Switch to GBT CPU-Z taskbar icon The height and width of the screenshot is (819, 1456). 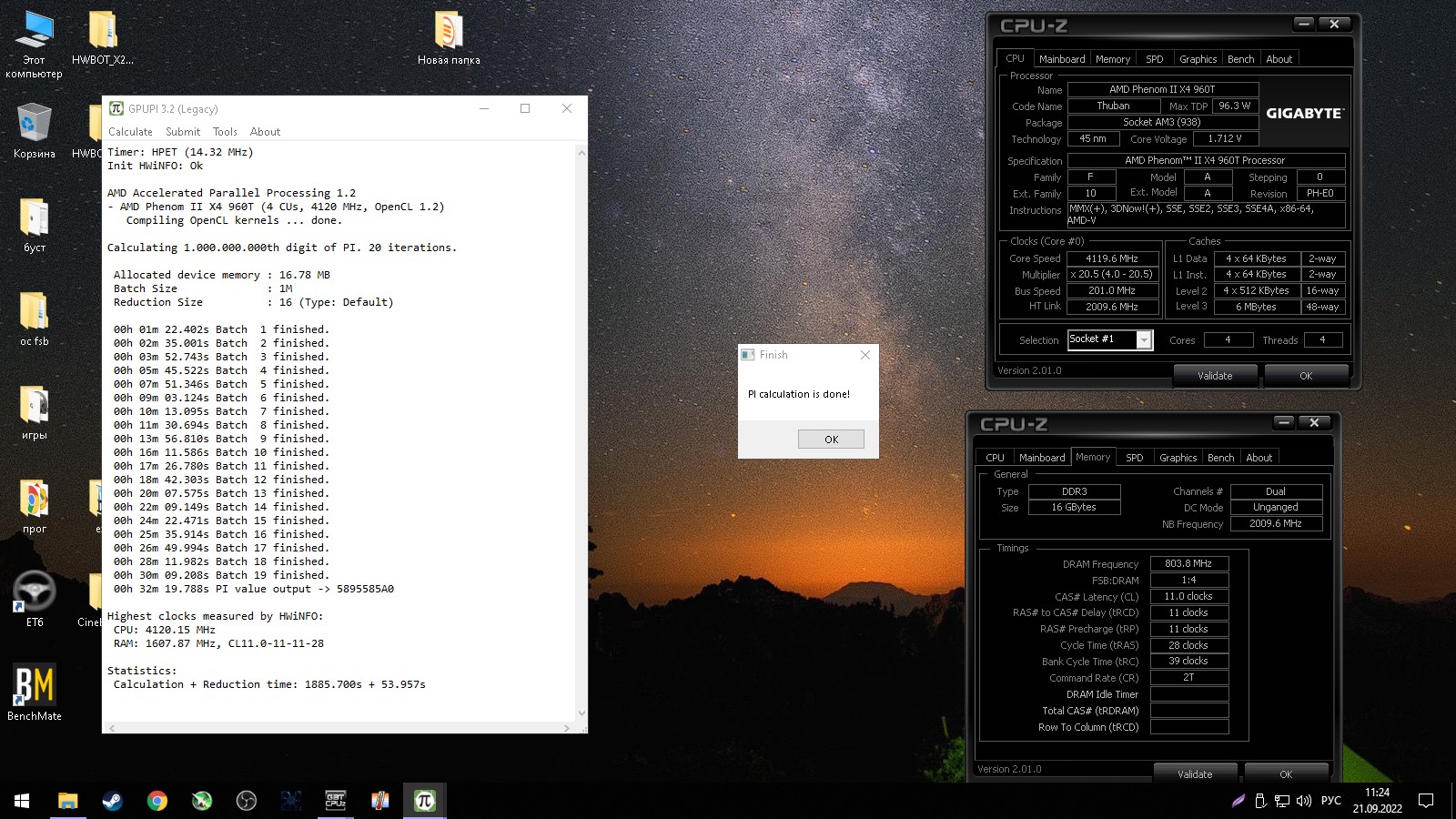pos(336,801)
